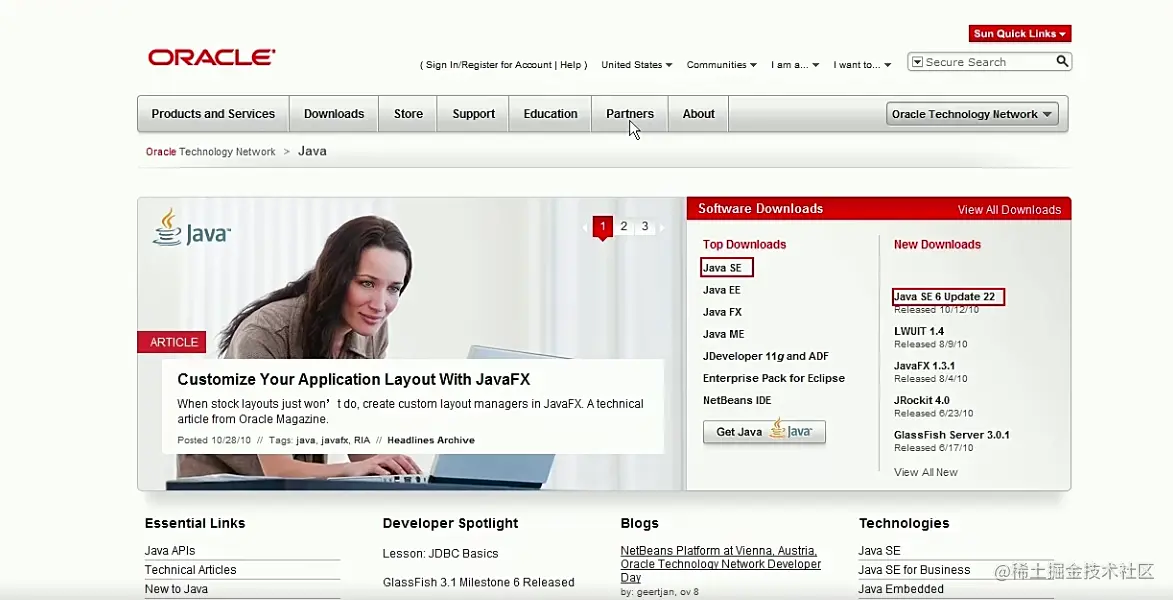Viewport: 1173px width, 600px height.
Task: Open NetBeans Platform at Vienna blog post
Action: [720, 564]
